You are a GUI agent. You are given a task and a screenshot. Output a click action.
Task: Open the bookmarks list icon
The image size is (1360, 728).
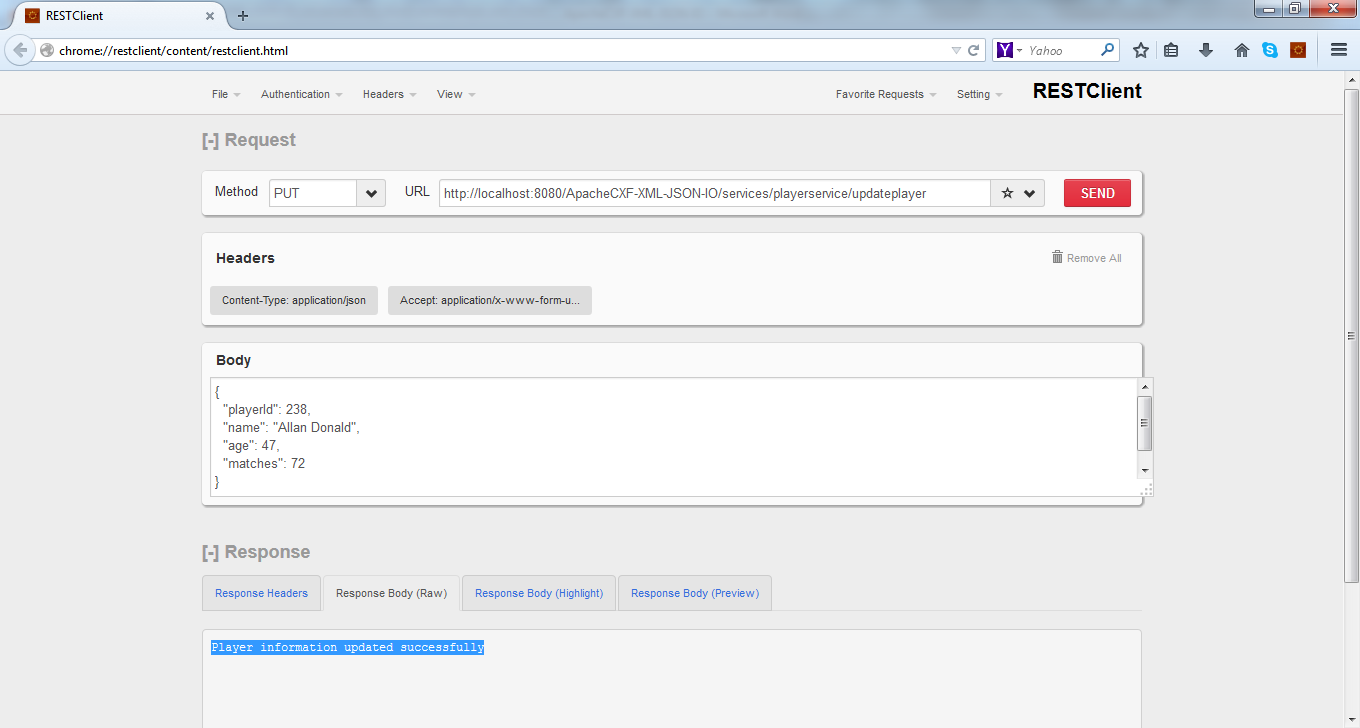click(1171, 50)
